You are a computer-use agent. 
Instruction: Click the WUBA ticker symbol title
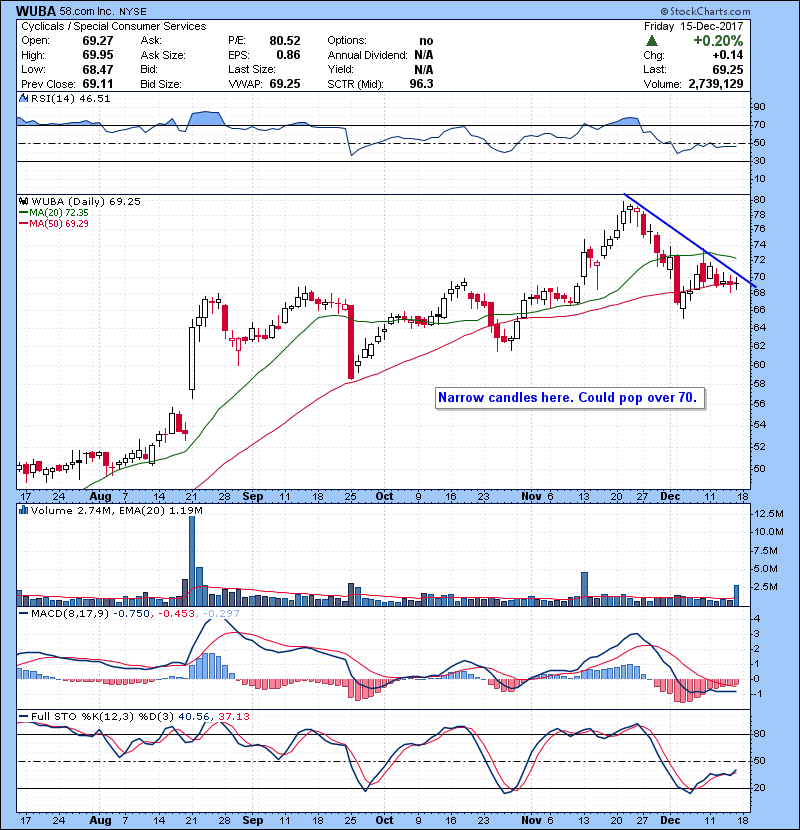pos(35,11)
